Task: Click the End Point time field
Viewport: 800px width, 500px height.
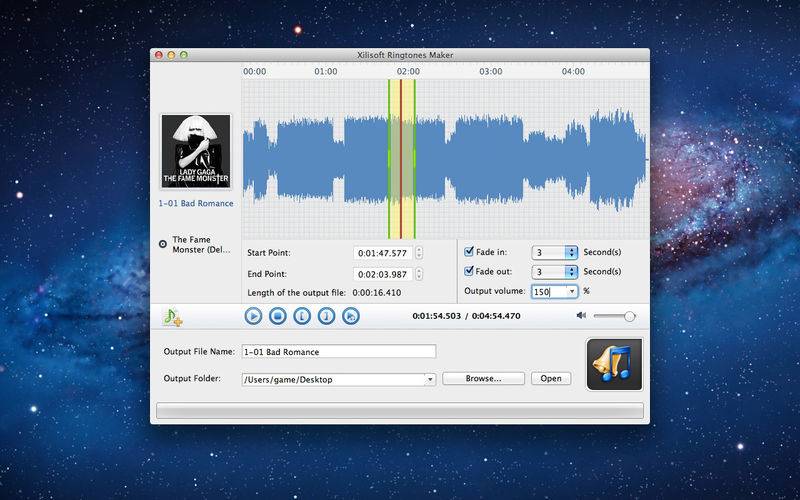Action: pos(383,274)
